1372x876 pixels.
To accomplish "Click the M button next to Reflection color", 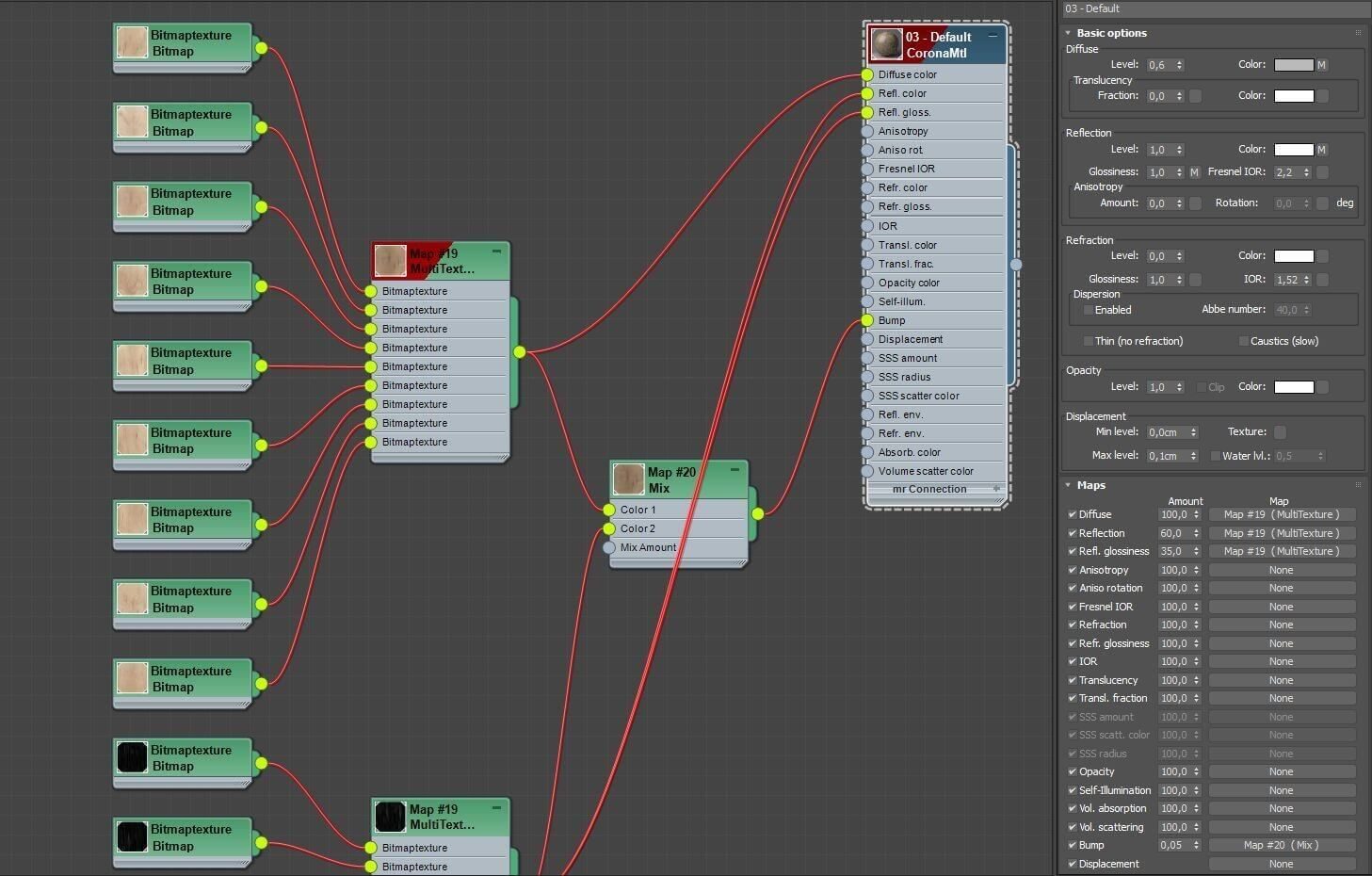I will coord(1322,150).
